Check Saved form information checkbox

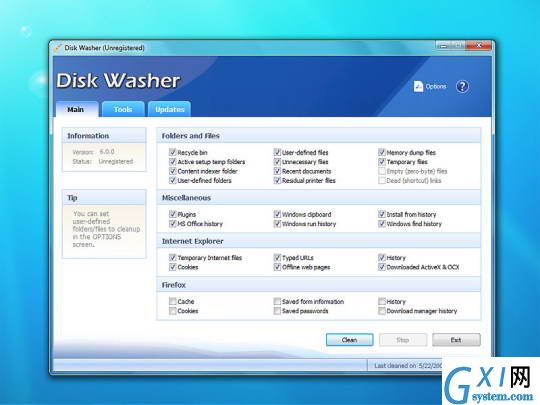(x=277, y=301)
